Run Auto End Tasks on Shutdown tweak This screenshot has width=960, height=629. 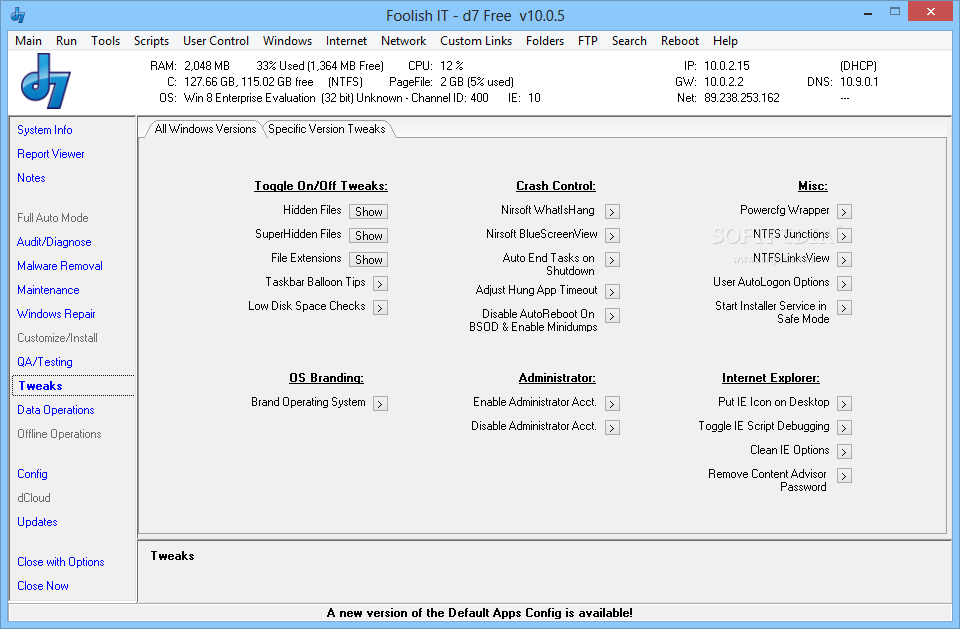click(x=612, y=260)
